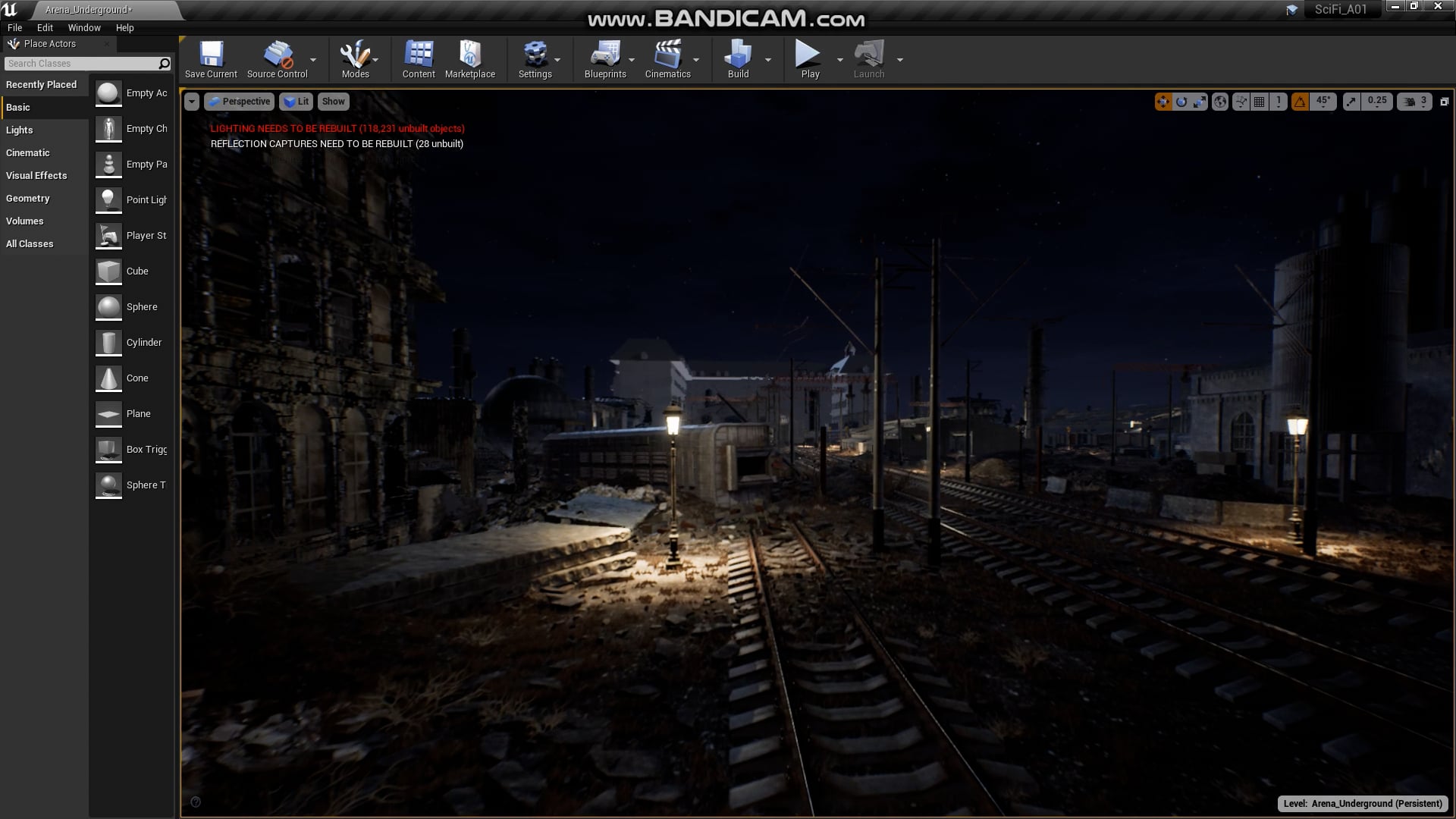This screenshot has width=1456, height=819.
Task: Open the Source Control dropdown arrow
Action: tap(313, 60)
